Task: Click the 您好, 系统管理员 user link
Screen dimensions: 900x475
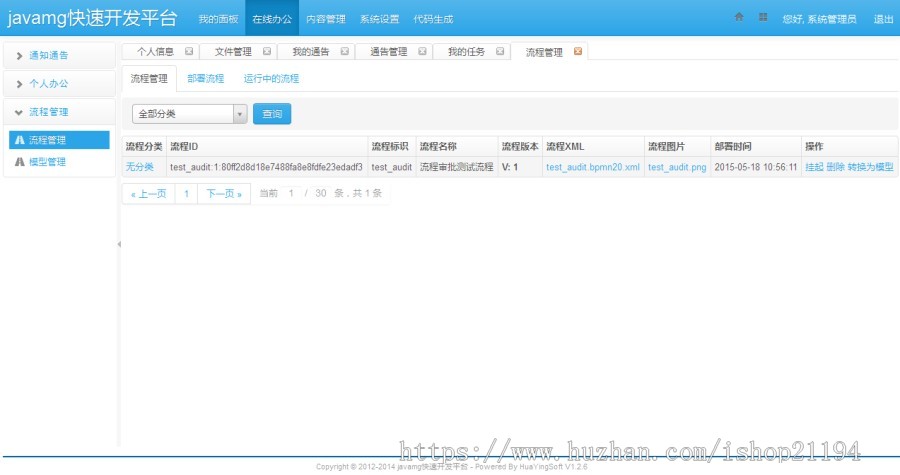Action: (x=819, y=19)
